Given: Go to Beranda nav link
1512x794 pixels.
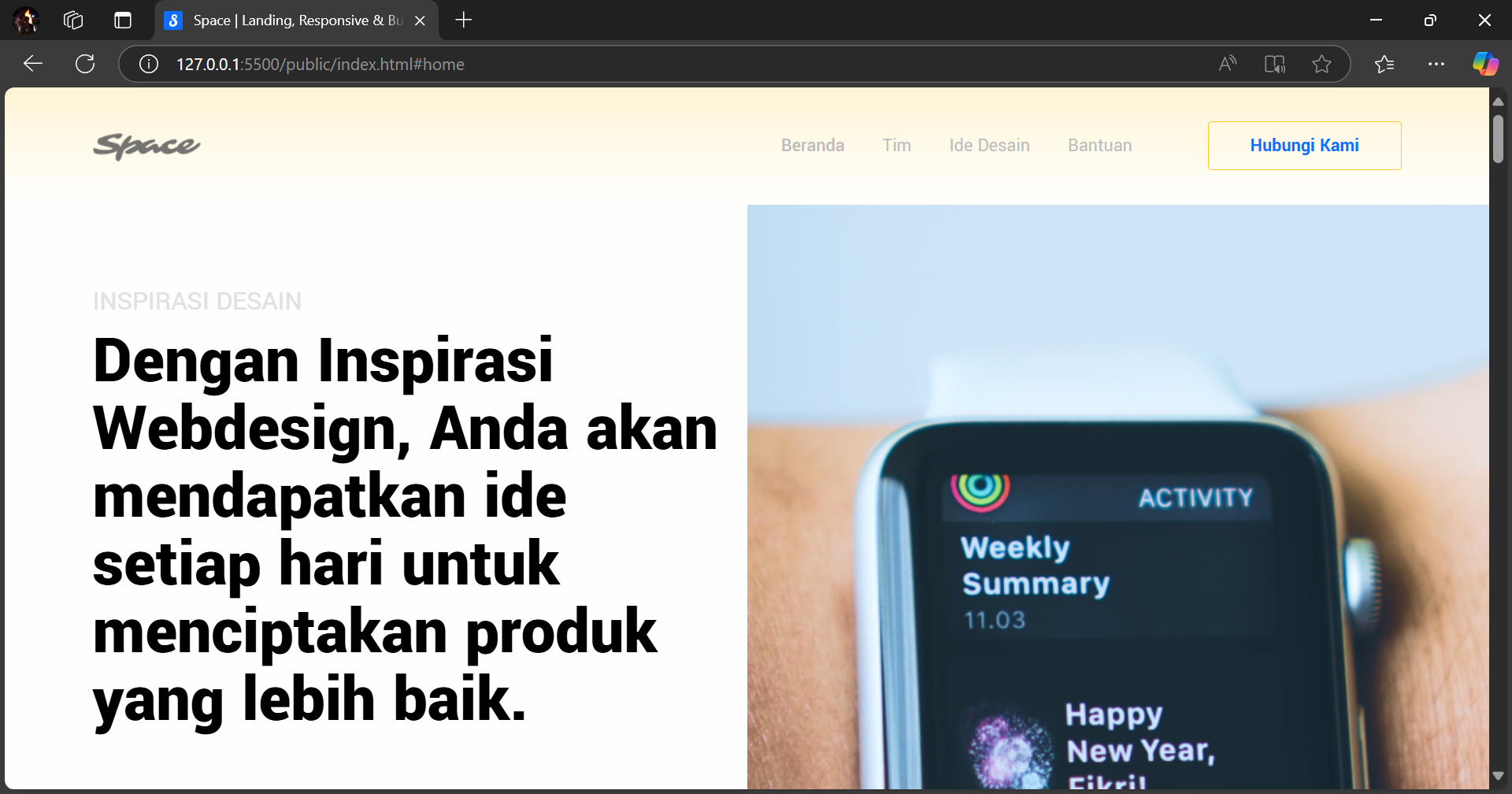Looking at the screenshot, I should (x=813, y=146).
